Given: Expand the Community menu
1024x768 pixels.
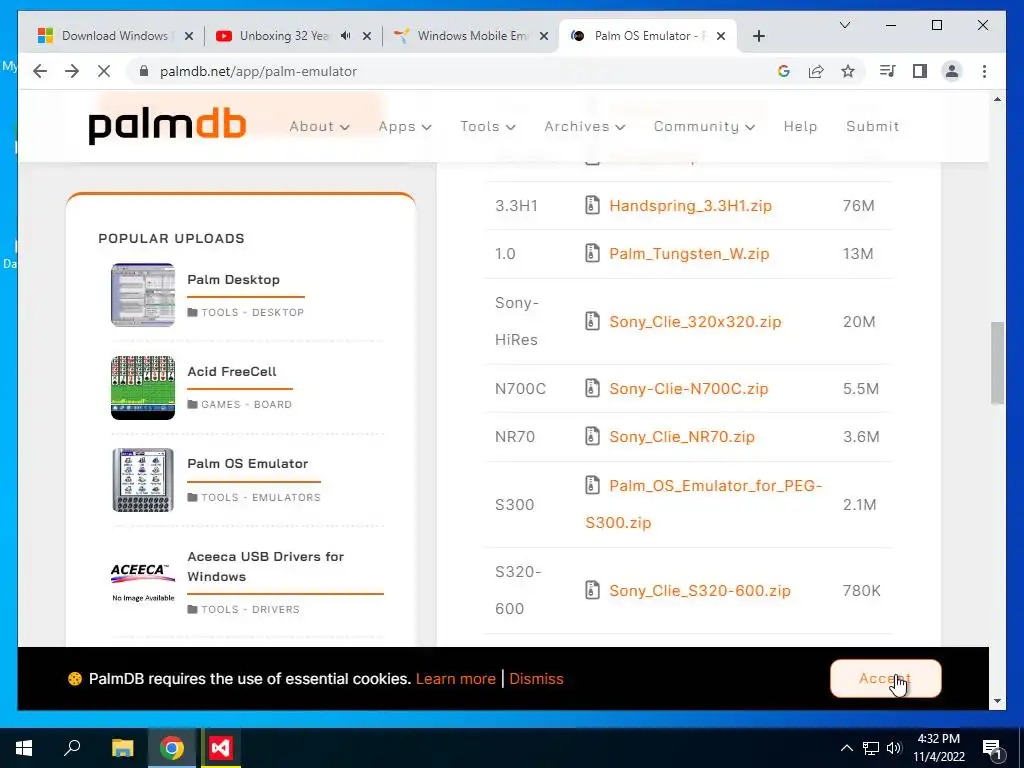Looking at the screenshot, I should click(704, 127).
